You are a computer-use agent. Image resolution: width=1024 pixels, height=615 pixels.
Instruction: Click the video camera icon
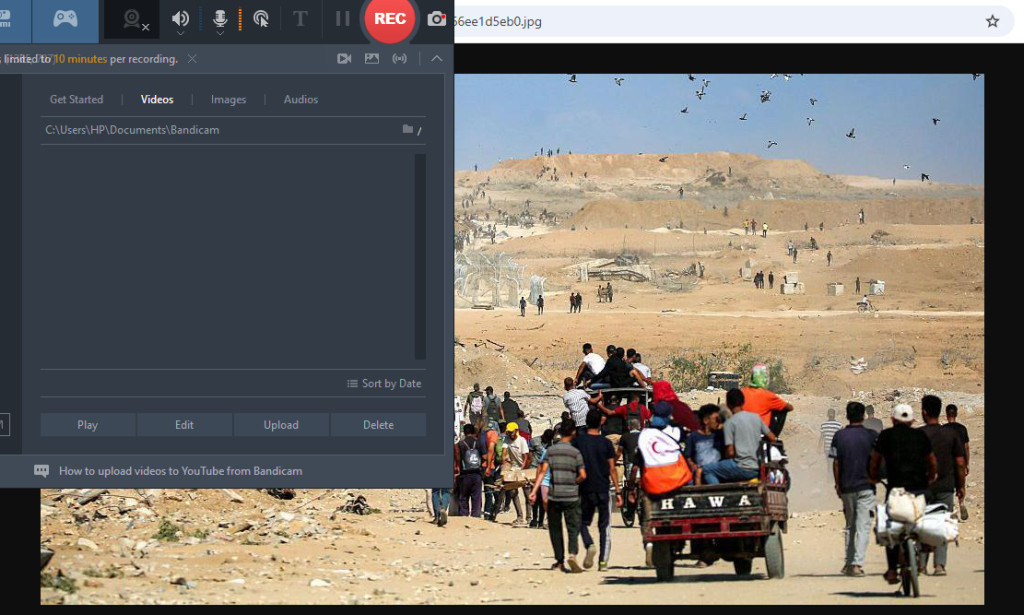[344, 59]
